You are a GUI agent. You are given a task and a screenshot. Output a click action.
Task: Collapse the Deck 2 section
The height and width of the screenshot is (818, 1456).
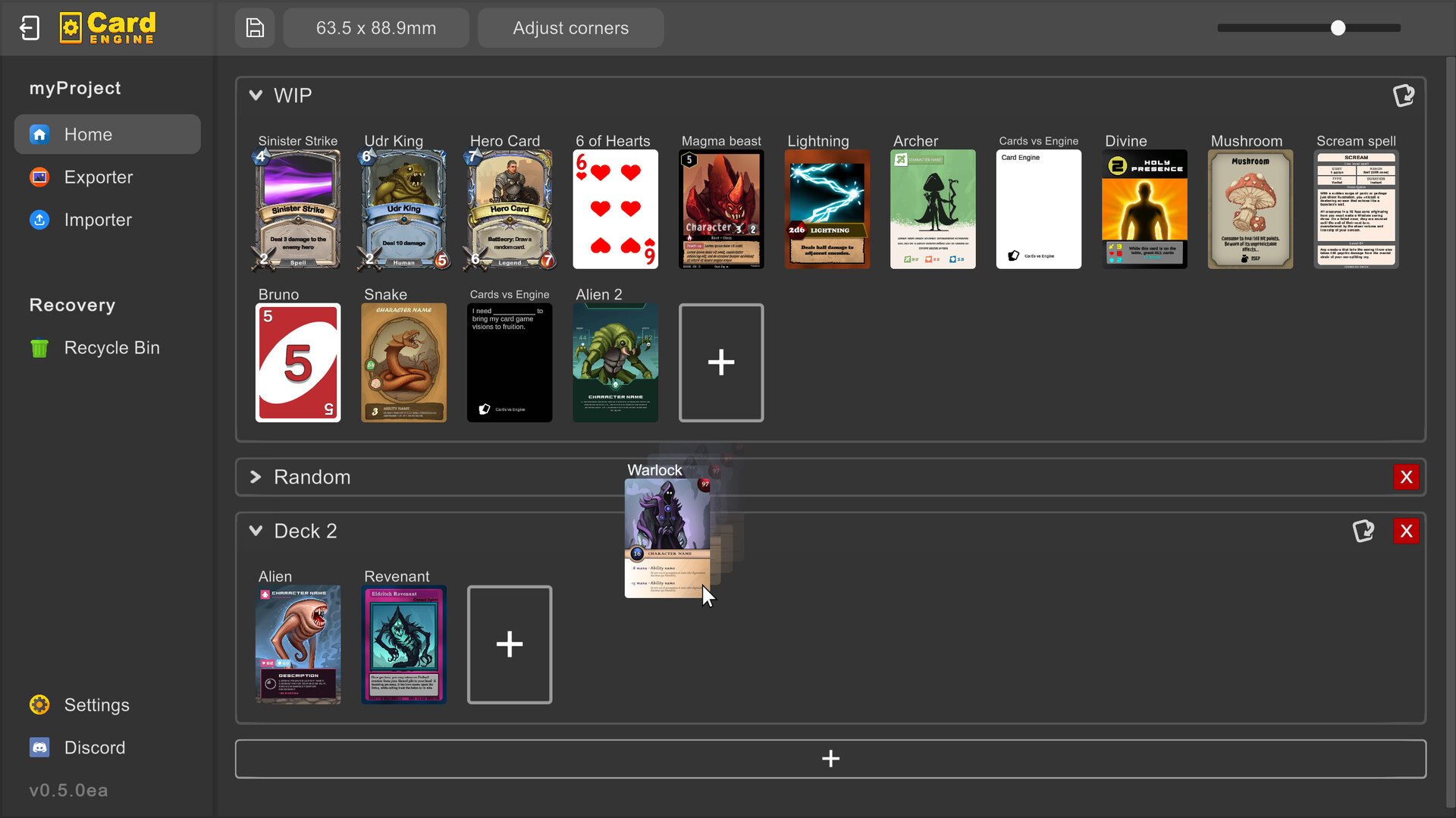[256, 531]
